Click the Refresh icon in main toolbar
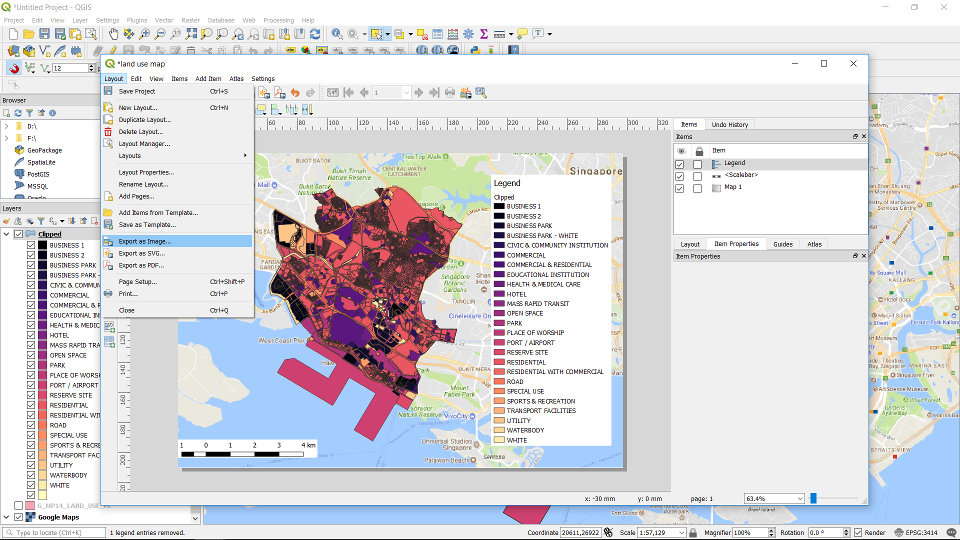Image resolution: width=960 pixels, height=540 pixels. (315, 34)
